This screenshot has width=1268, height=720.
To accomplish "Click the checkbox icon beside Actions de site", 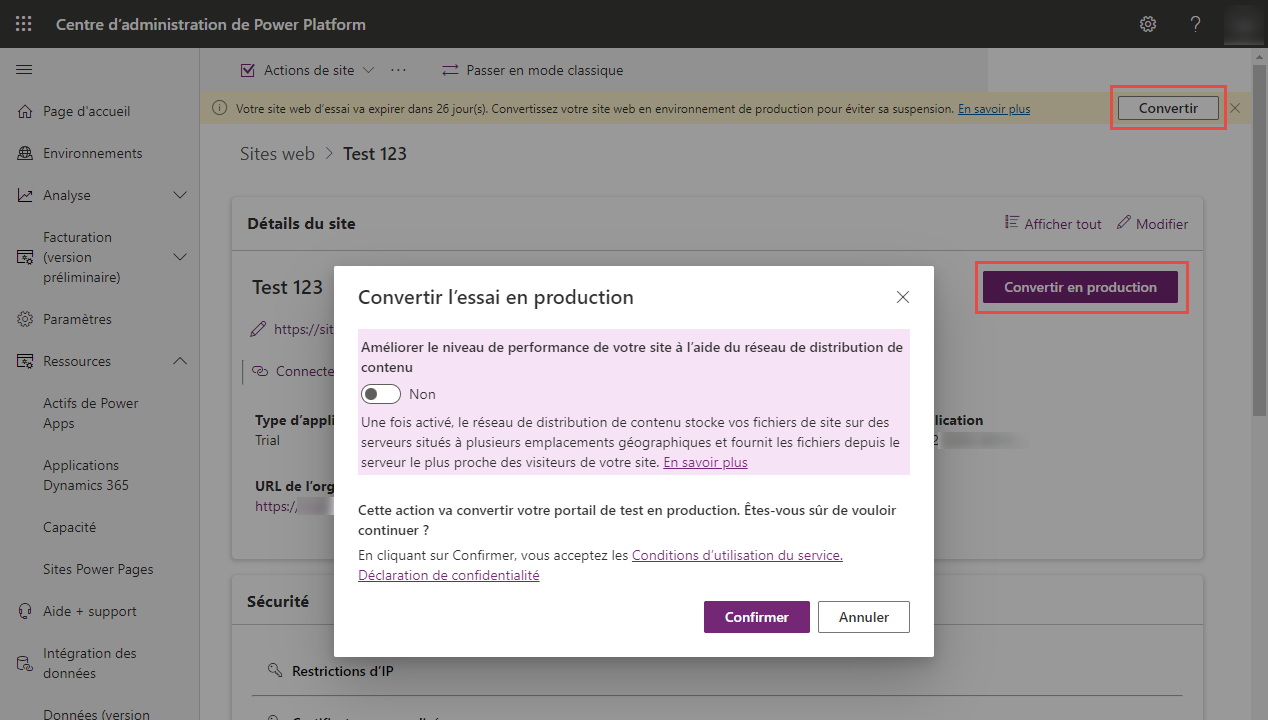I will (x=248, y=69).
